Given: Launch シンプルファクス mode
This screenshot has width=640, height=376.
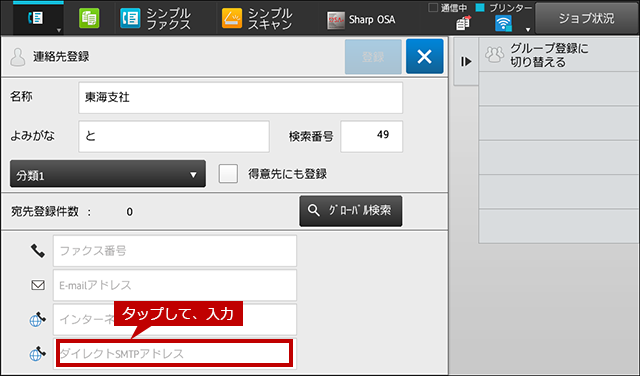Looking at the screenshot, I should coord(156,19).
